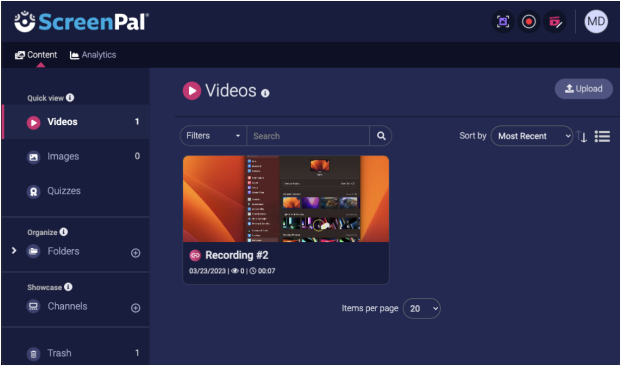
Task: Click the 00:07 duration text
Action: pos(267,271)
